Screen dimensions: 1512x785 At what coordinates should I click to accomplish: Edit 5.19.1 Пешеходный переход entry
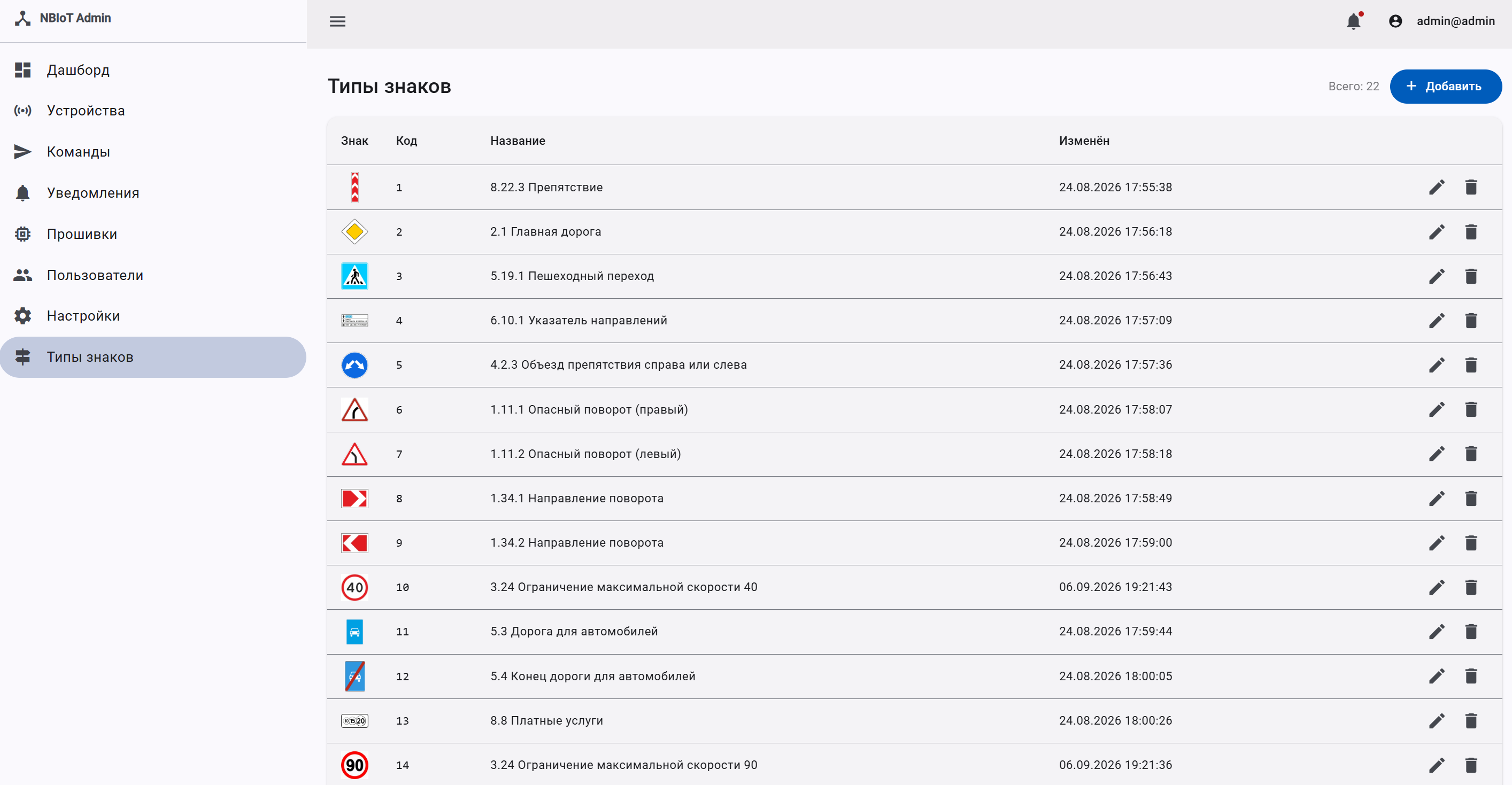[1436, 276]
